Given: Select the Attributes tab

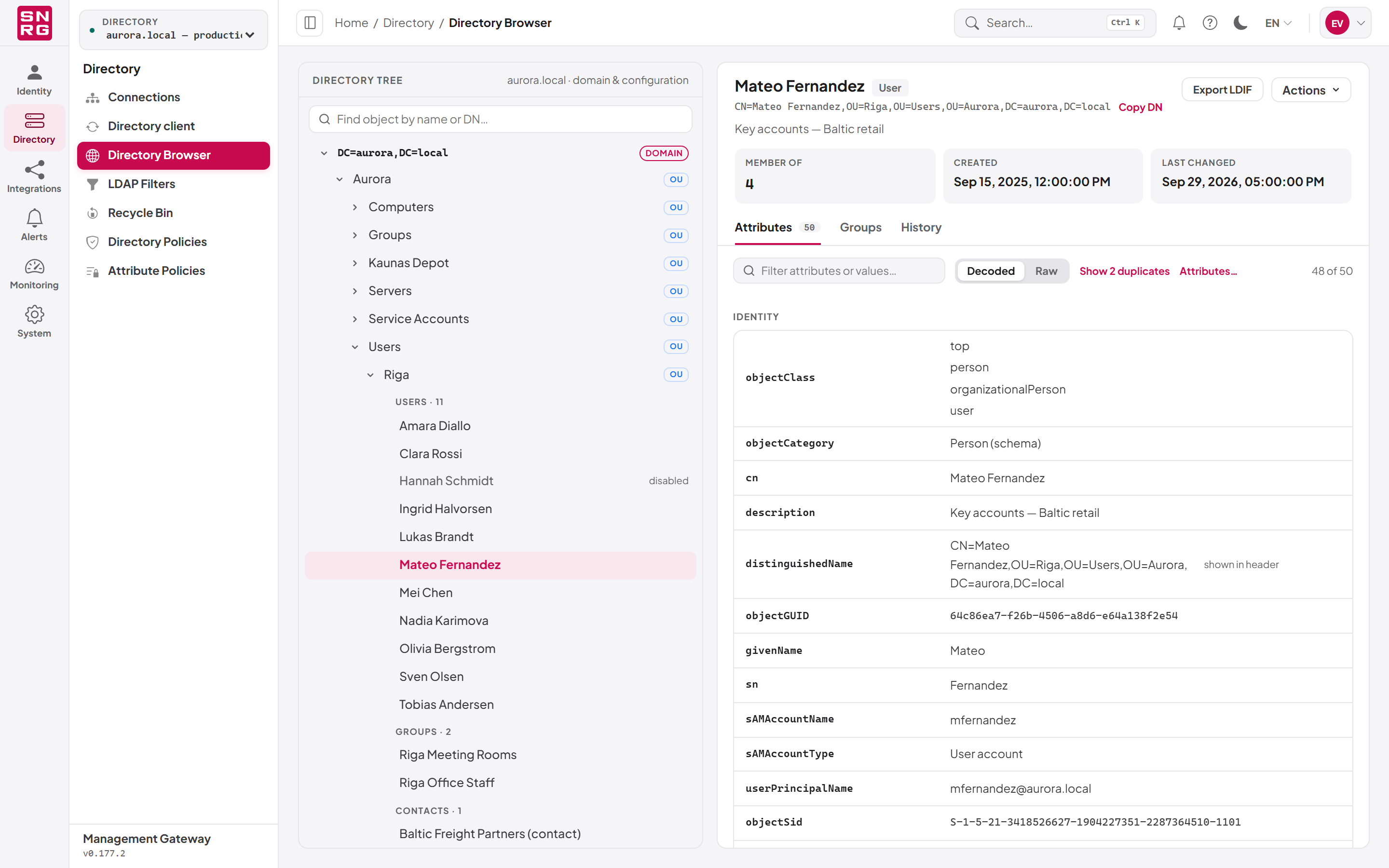Looking at the screenshot, I should click(777, 228).
